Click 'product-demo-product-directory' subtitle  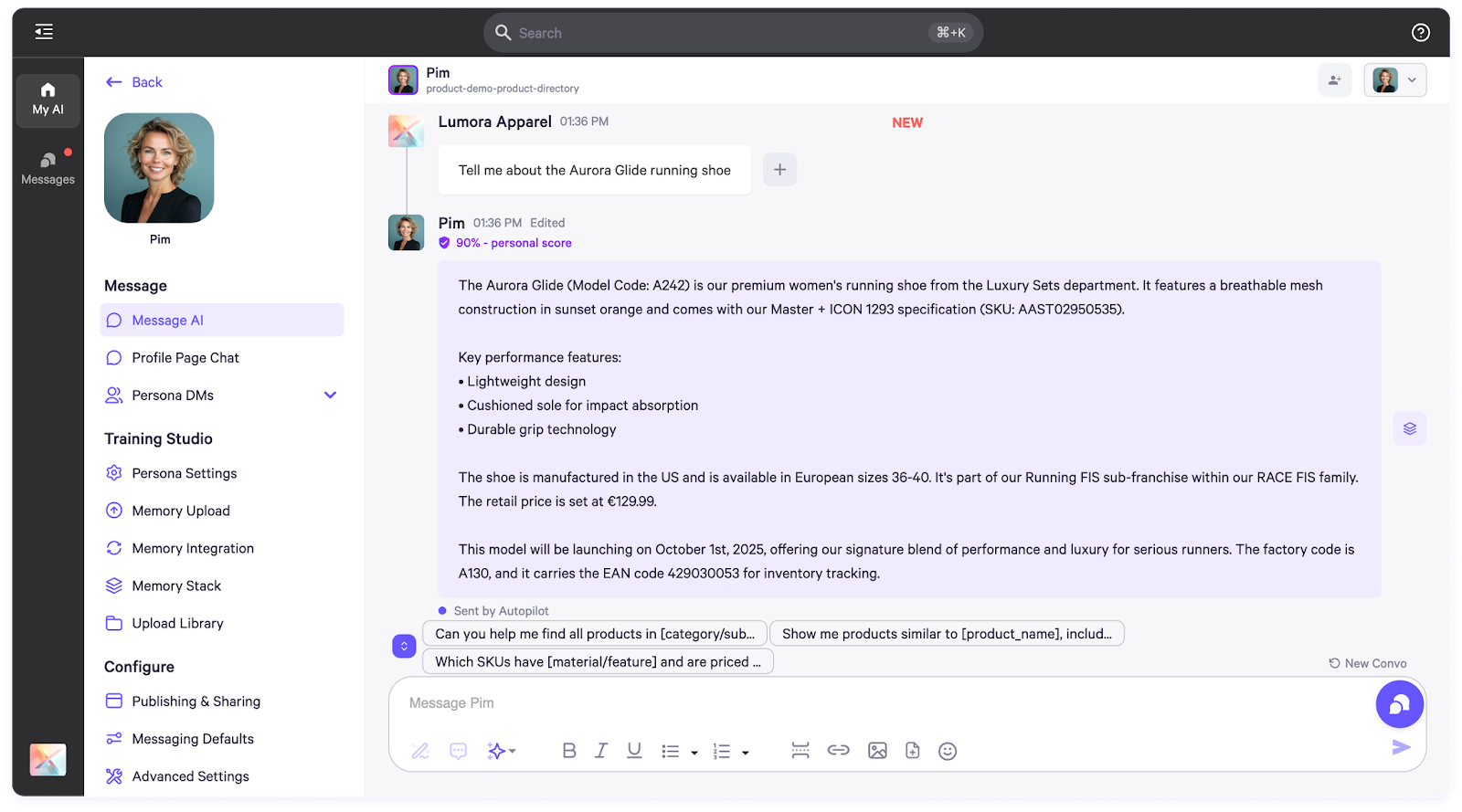tap(503, 89)
